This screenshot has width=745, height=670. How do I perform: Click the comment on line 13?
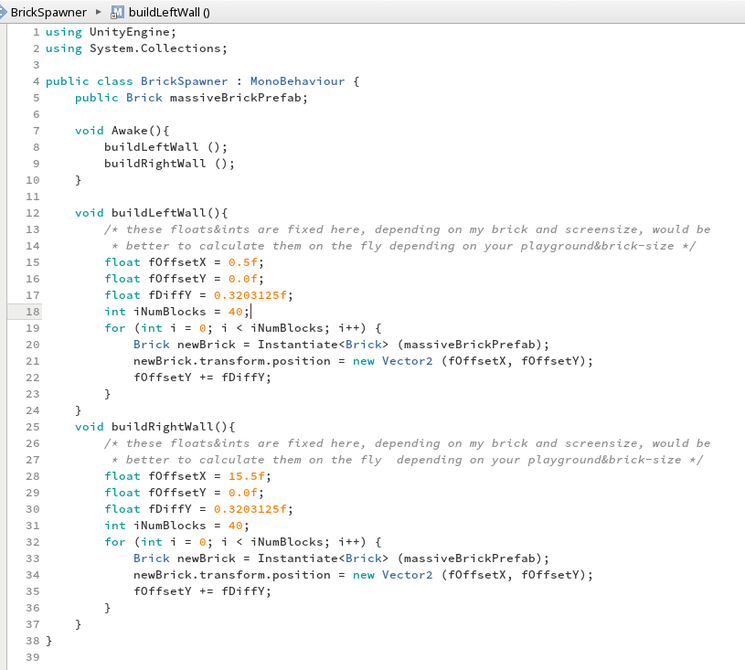click(x=407, y=230)
